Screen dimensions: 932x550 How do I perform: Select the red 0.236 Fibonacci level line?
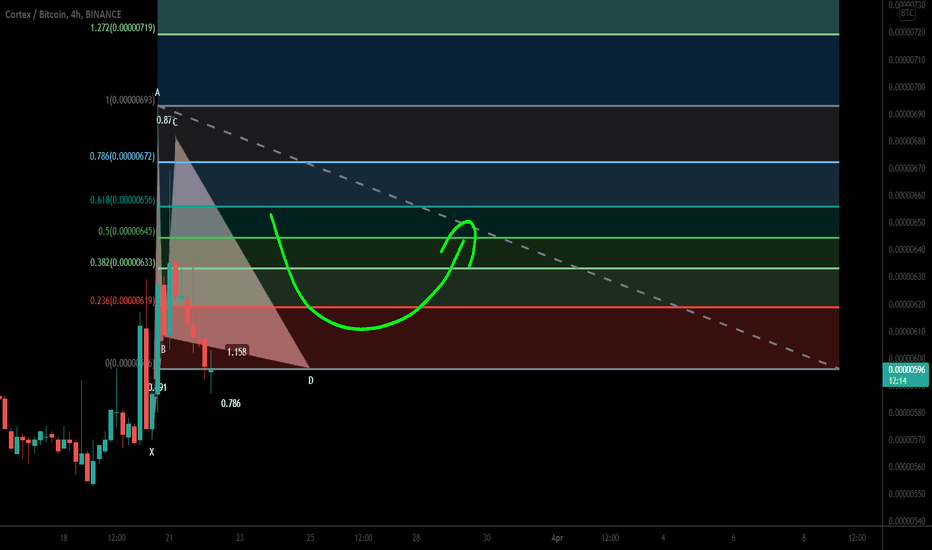498,307
